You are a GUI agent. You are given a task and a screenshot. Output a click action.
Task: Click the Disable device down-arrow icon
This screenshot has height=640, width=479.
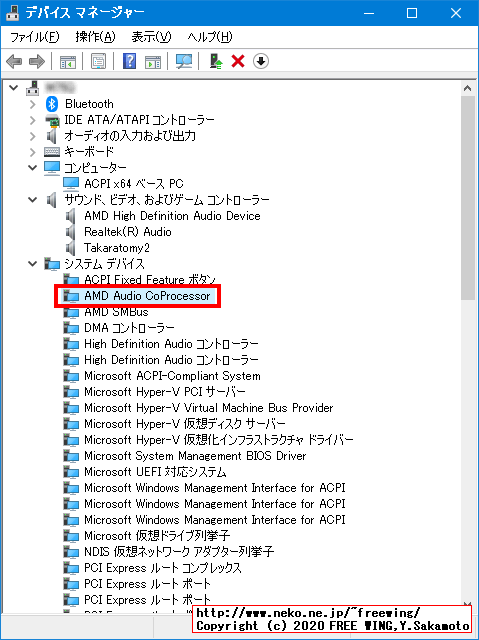[261, 62]
